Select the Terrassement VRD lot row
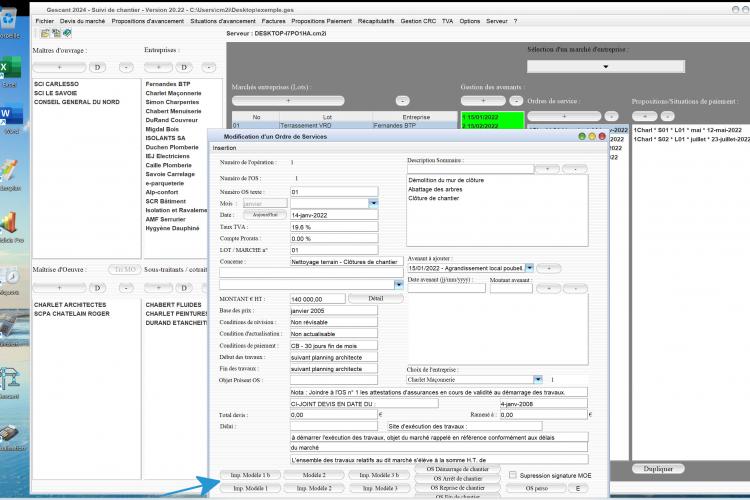 tap(344, 125)
